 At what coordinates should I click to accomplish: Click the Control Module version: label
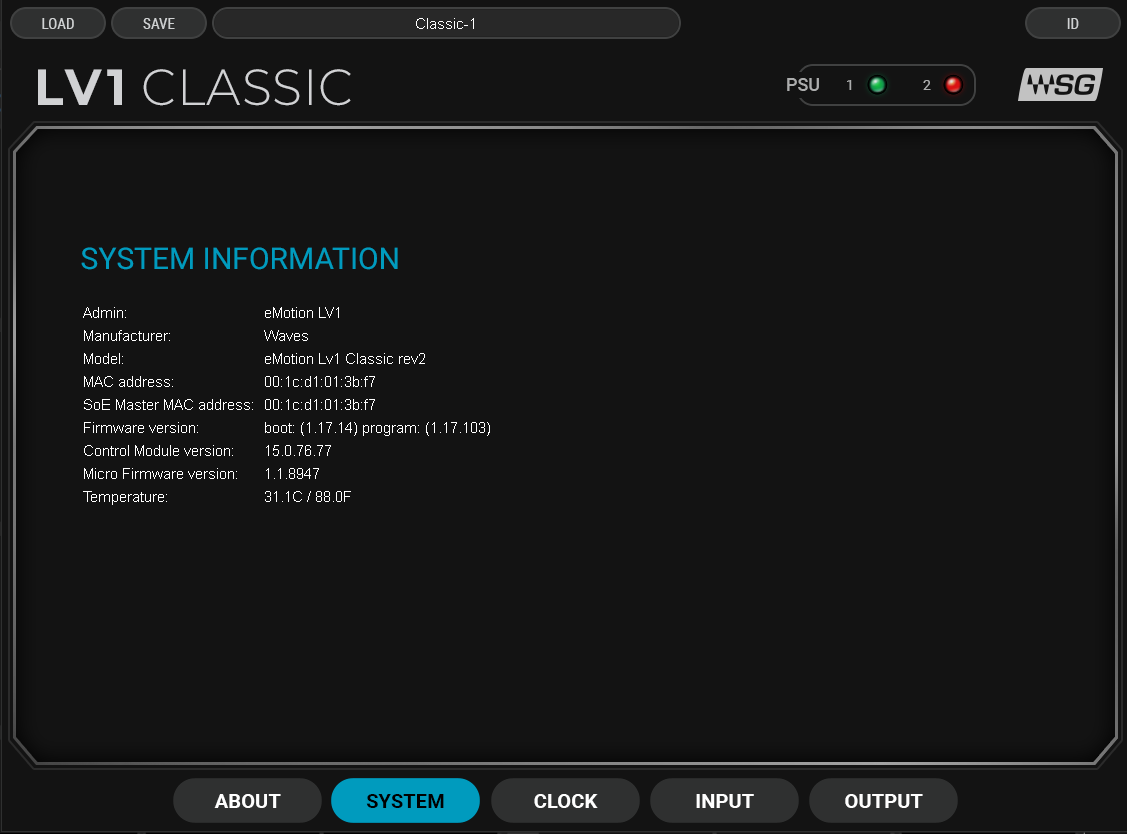point(158,451)
